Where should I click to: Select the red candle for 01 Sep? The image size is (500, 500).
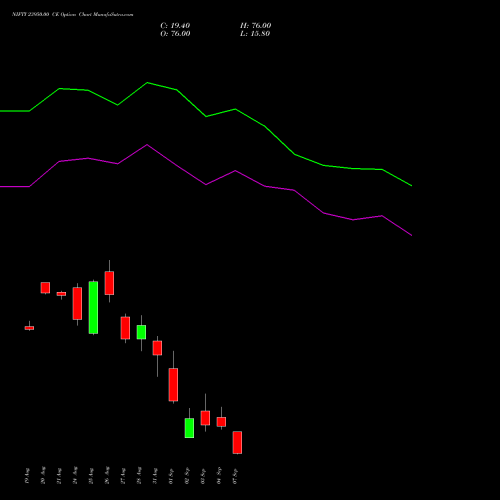(x=173, y=385)
